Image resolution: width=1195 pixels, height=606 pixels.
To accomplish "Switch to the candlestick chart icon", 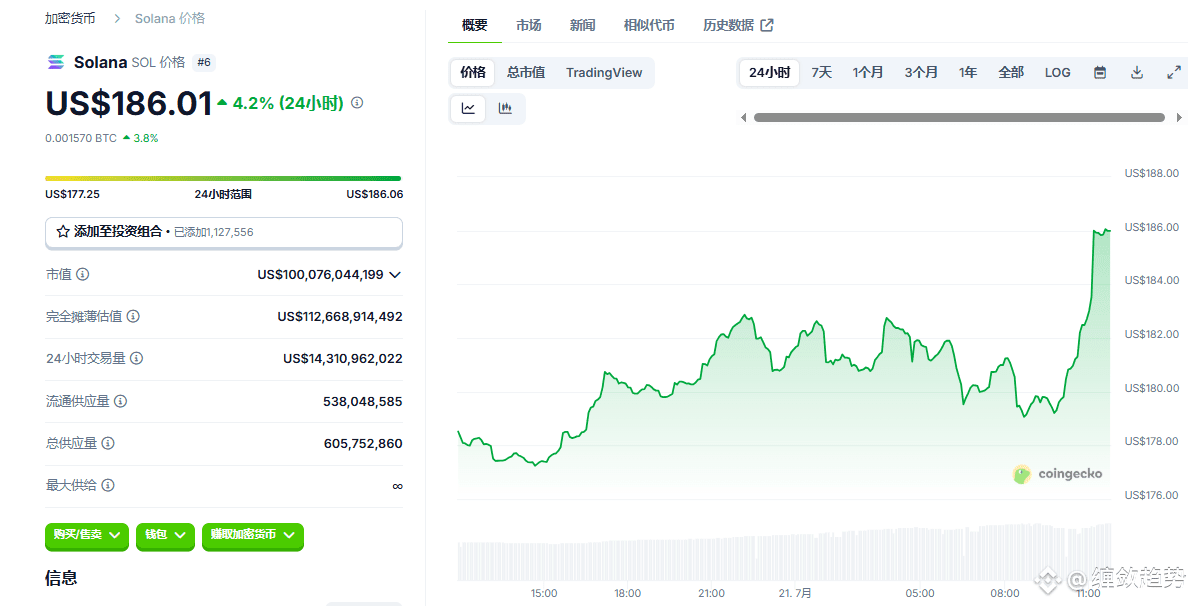I will point(505,108).
